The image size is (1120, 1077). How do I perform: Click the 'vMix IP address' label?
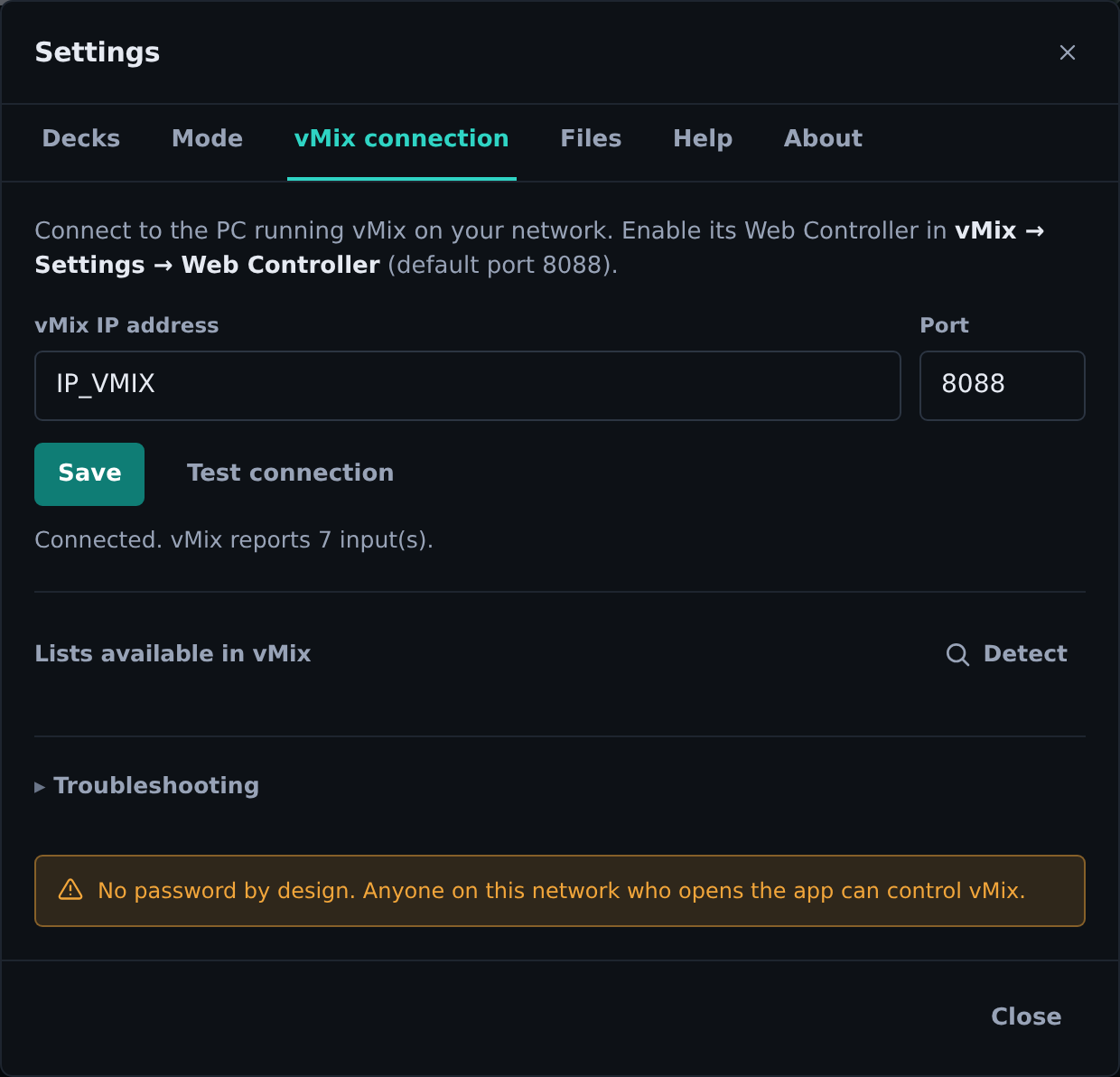coord(126,325)
